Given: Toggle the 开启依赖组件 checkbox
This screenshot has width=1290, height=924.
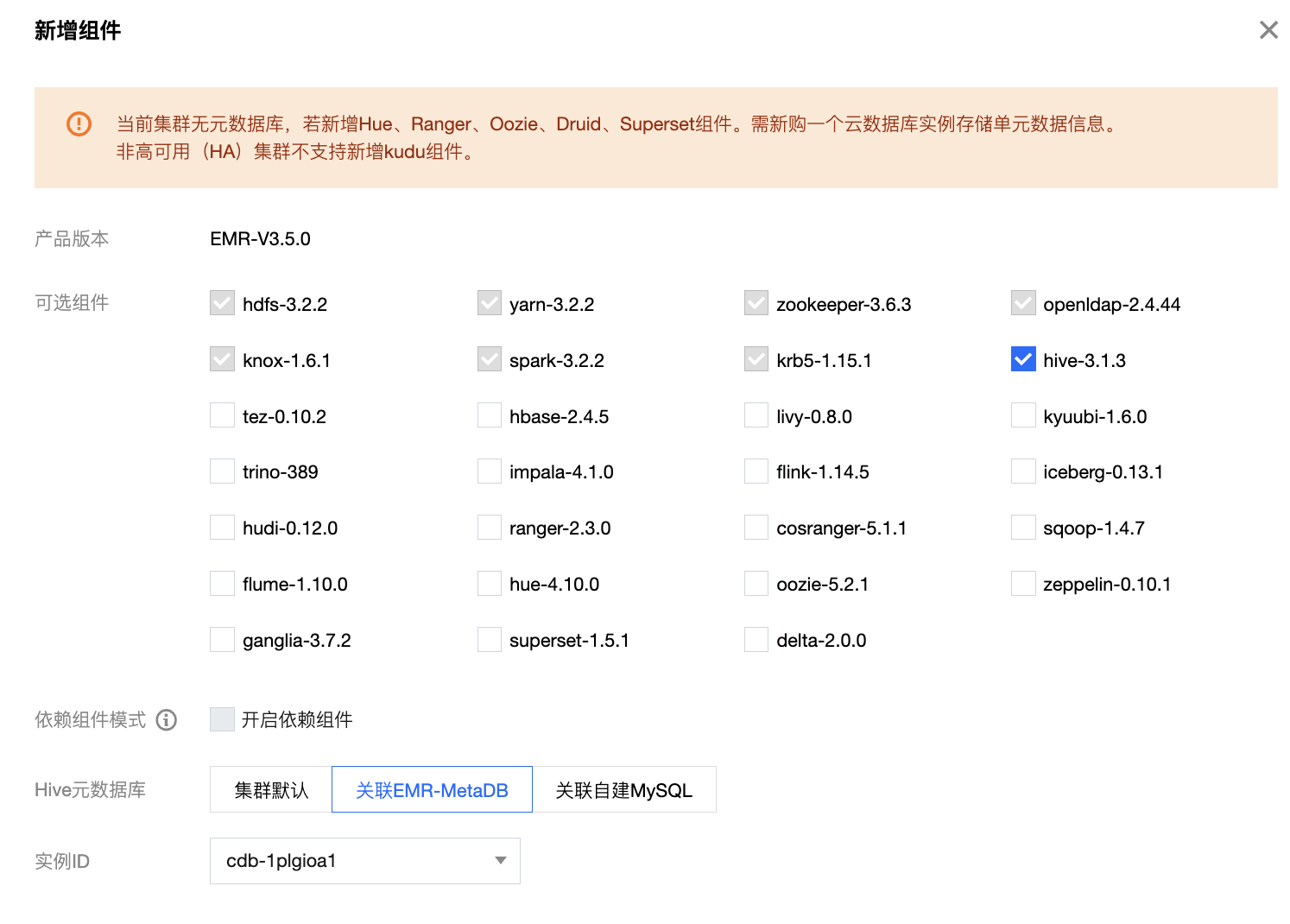Looking at the screenshot, I should point(223,719).
